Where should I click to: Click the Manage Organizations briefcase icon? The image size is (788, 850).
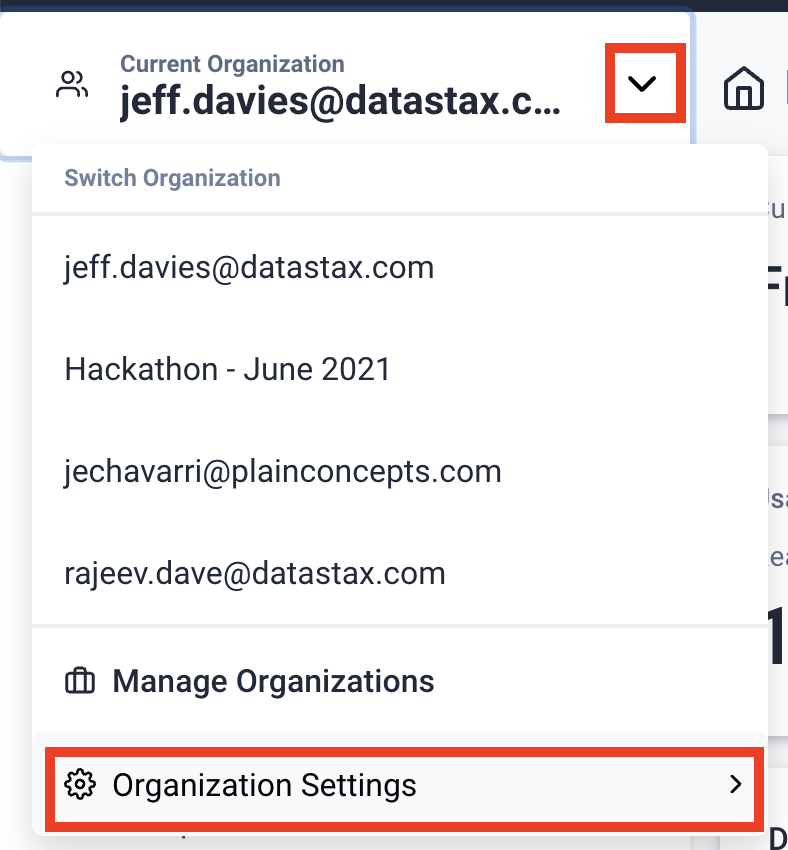80,681
